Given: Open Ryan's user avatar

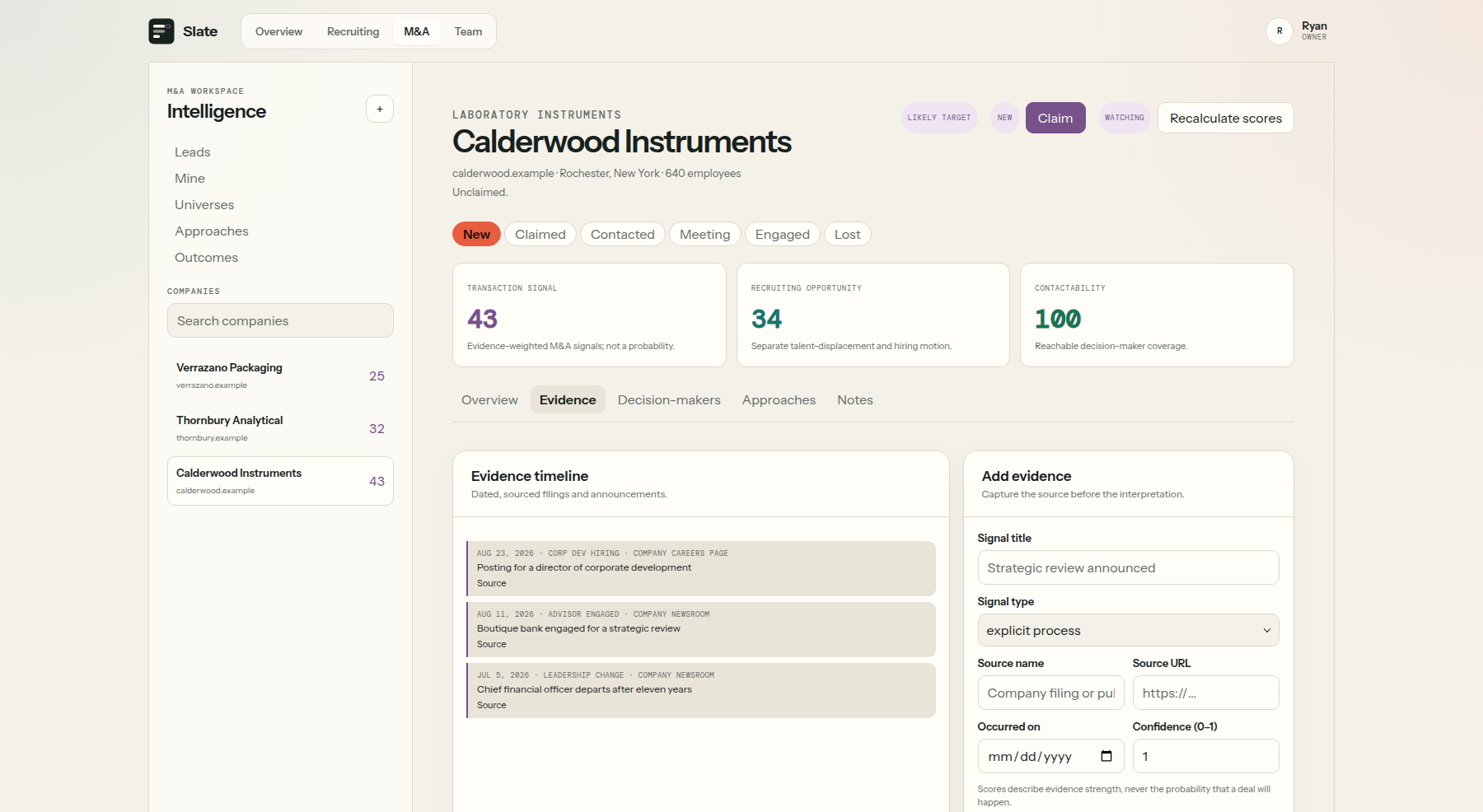Looking at the screenshot, I should click(1279, 31).
